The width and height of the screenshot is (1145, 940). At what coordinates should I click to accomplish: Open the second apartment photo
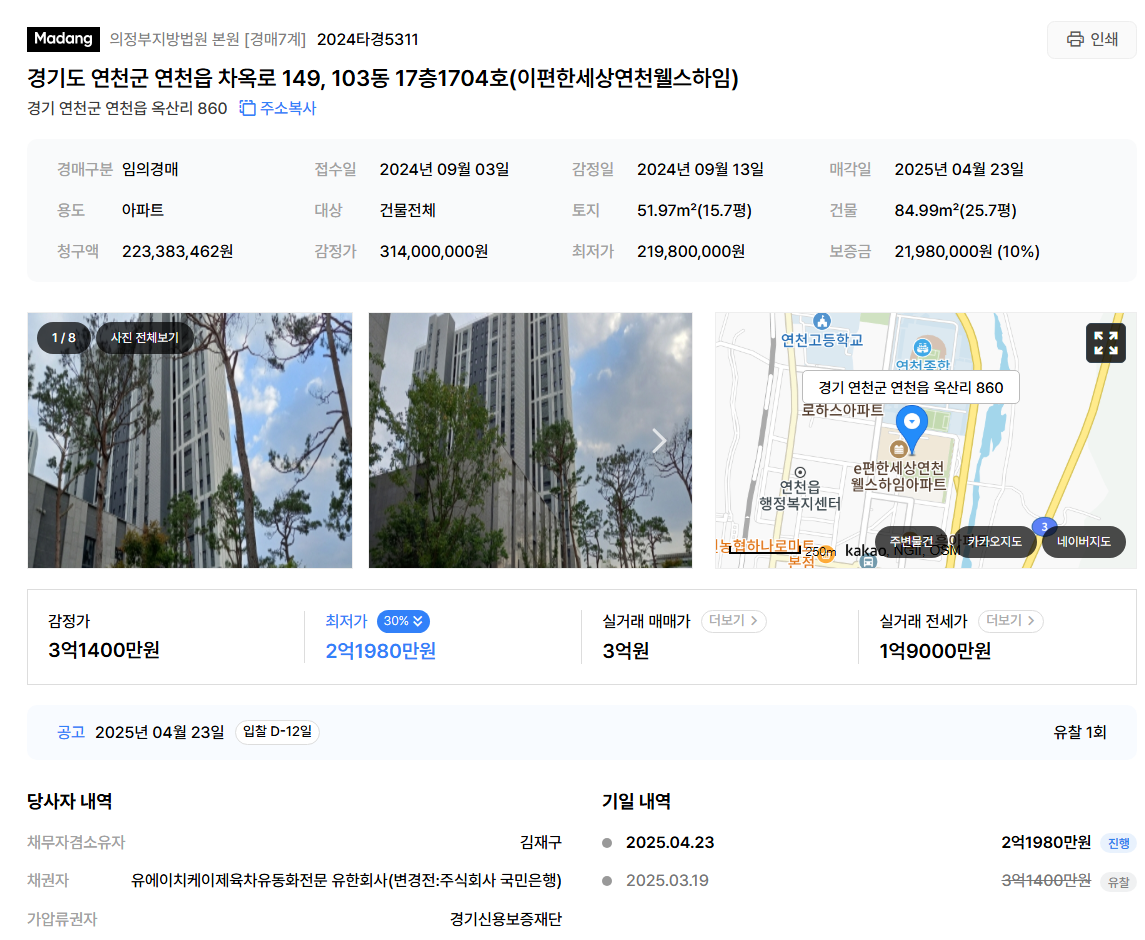530,440
